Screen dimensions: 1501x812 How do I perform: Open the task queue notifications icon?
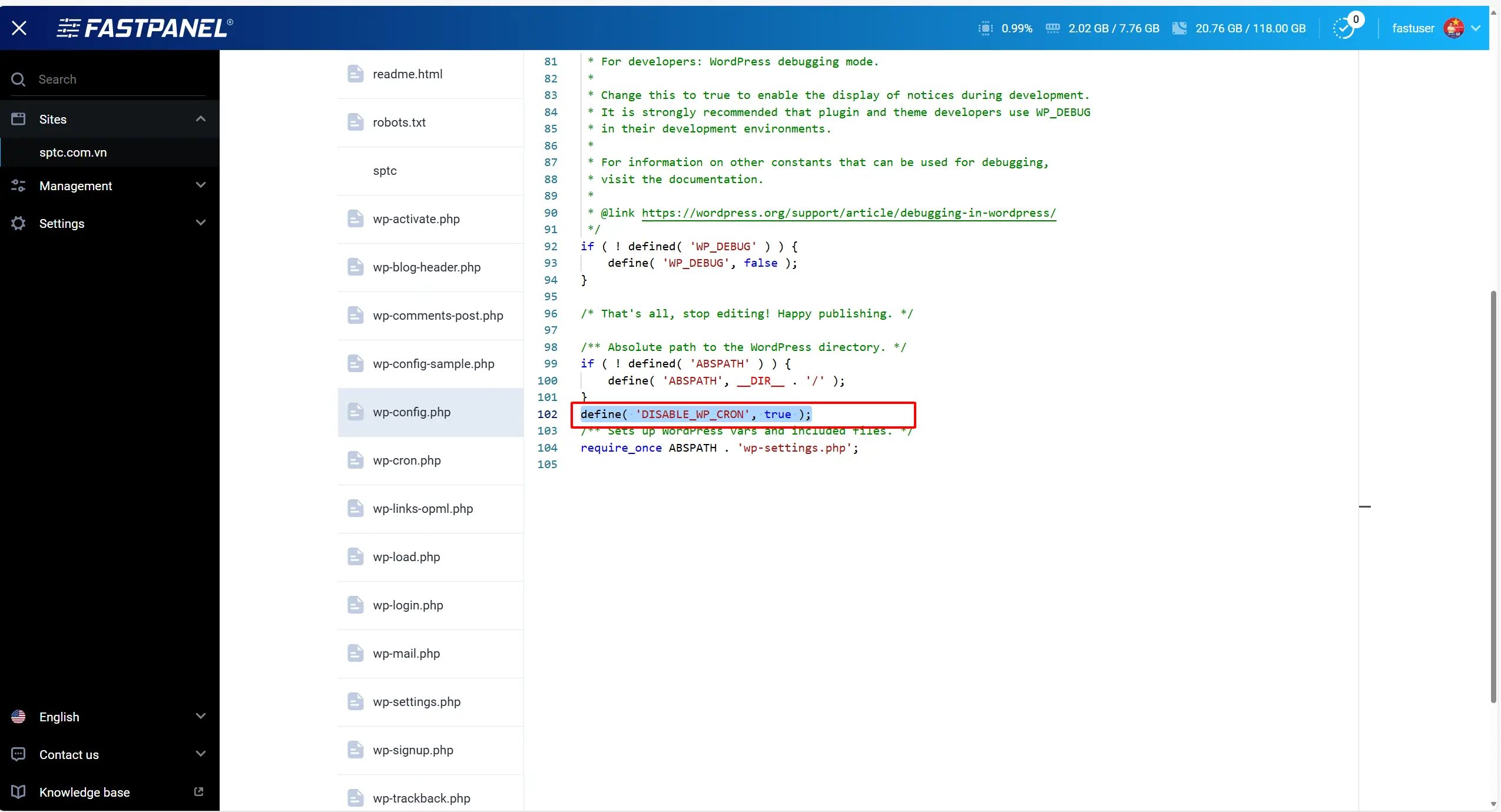1344,28
